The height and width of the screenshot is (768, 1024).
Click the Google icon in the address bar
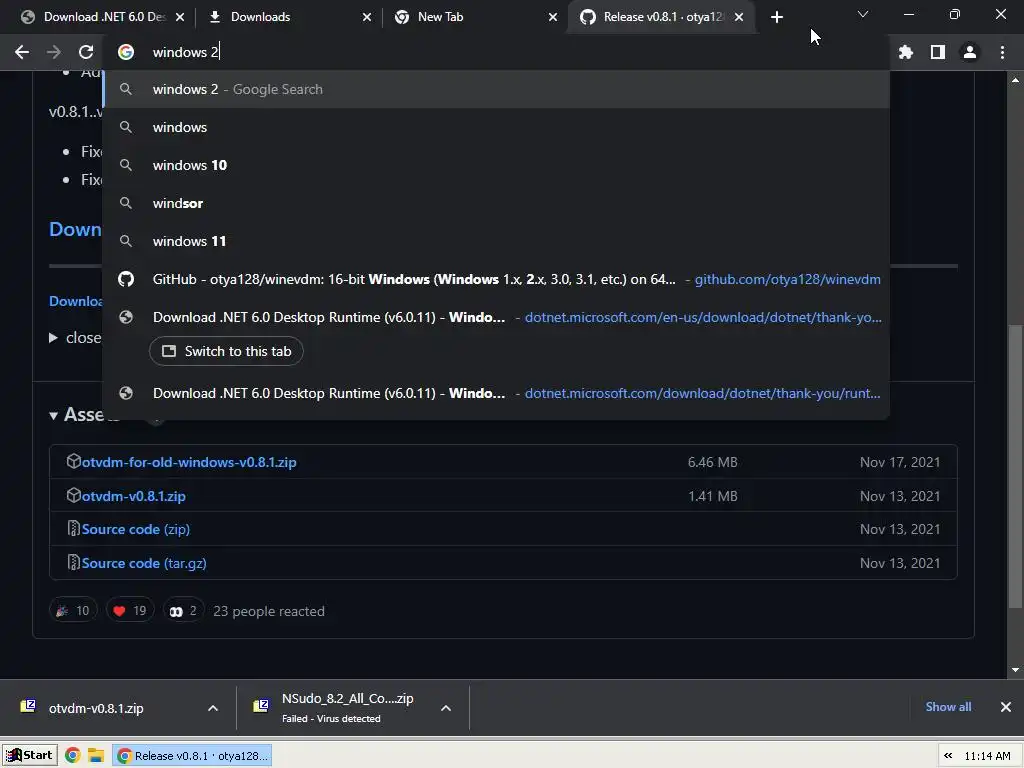pos(126,52)
